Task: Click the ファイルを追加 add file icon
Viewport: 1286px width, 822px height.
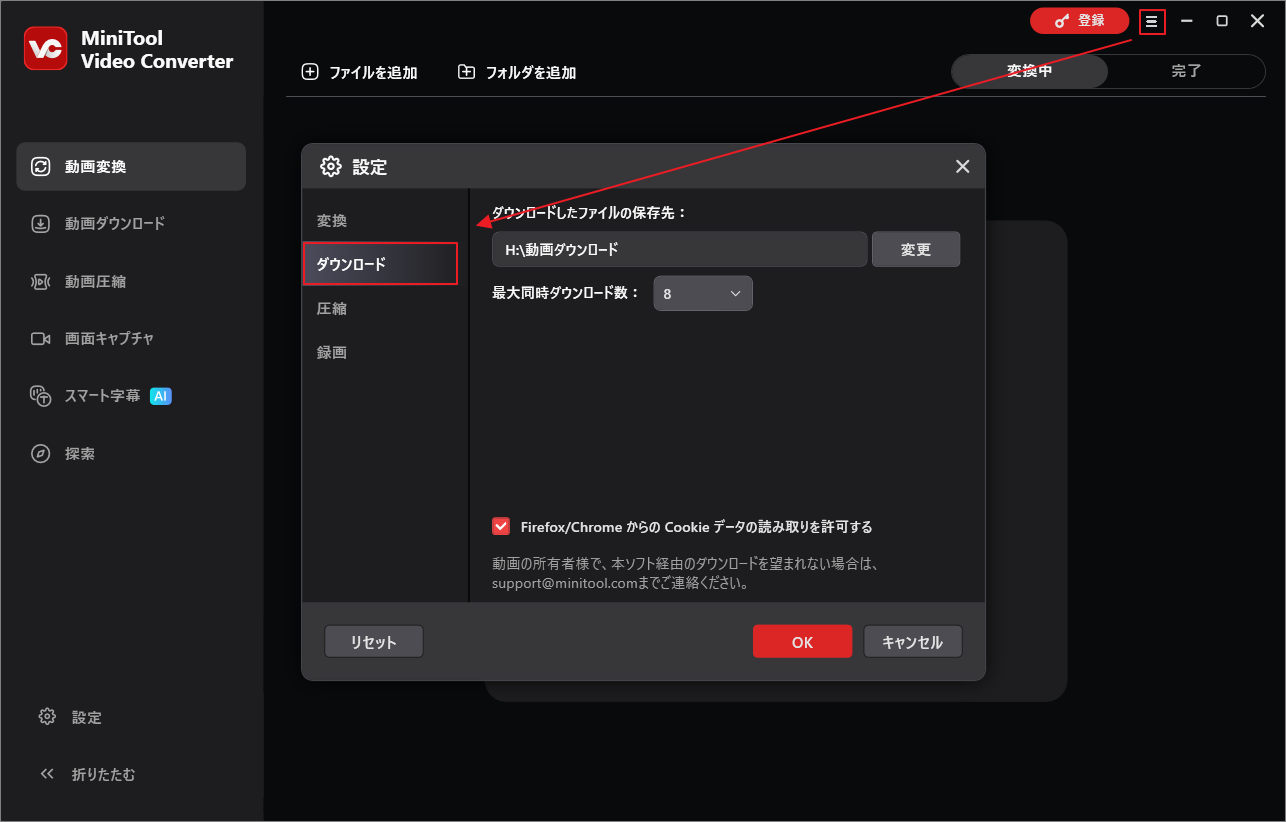Action: [x=311, y=72]
